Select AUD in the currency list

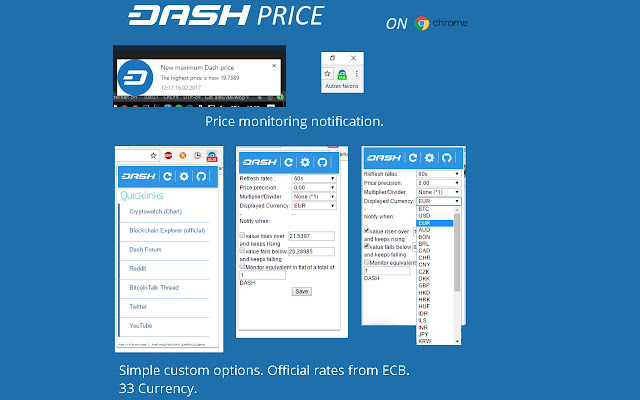point(435,230)
